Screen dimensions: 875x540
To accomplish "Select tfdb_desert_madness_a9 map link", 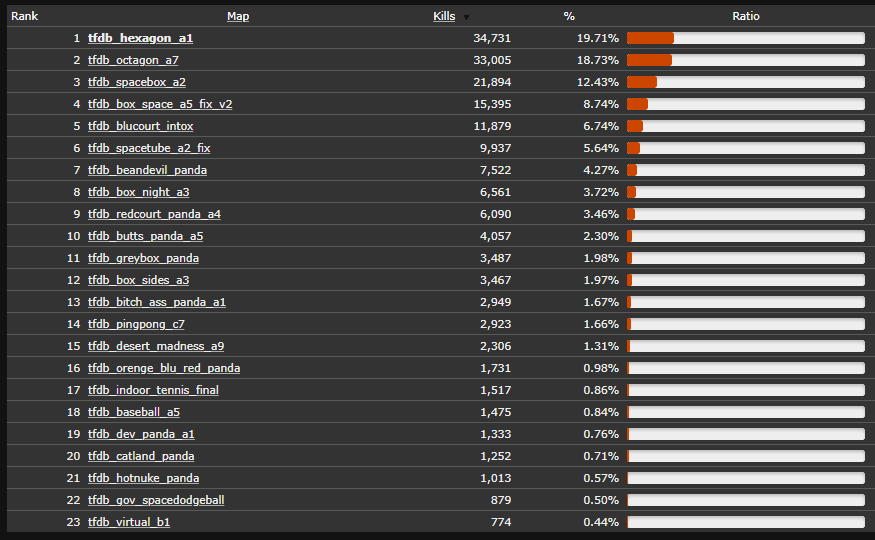I will click(x=156, y=346).
